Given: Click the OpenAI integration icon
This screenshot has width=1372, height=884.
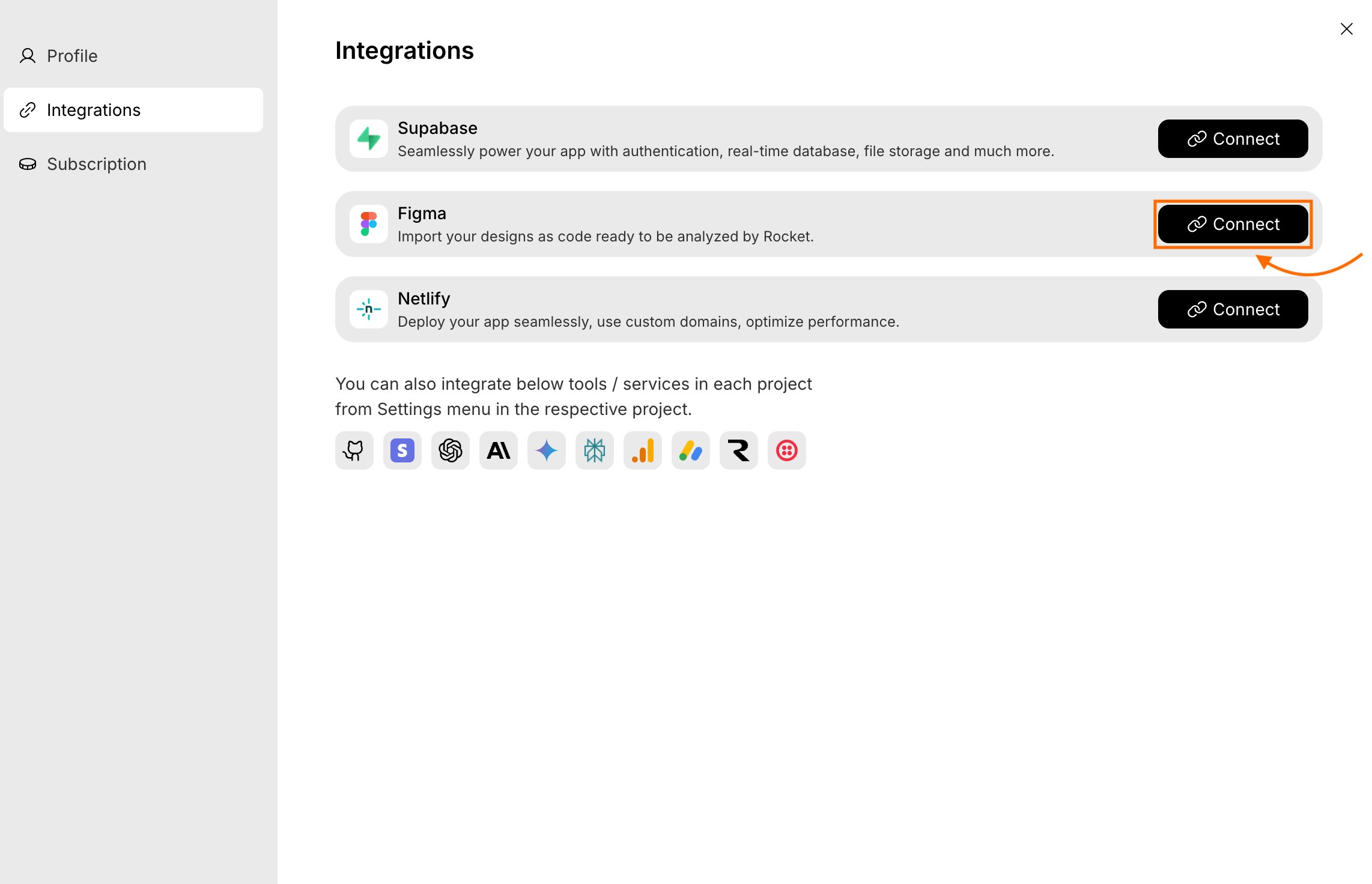Looking at the screenshot, I should 450,450.
